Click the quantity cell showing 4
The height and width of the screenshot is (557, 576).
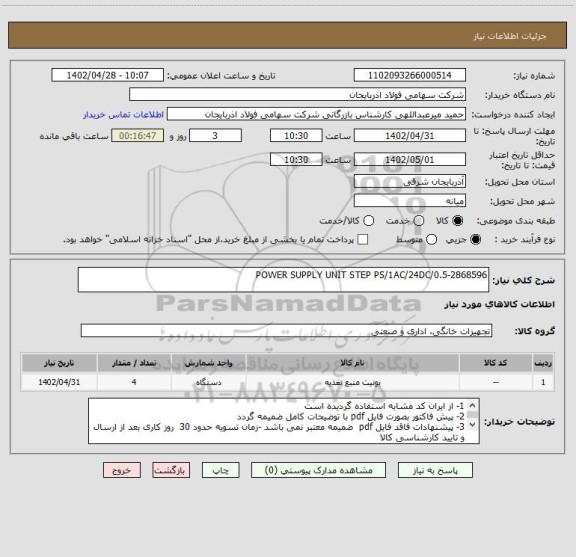click(134, 382)
